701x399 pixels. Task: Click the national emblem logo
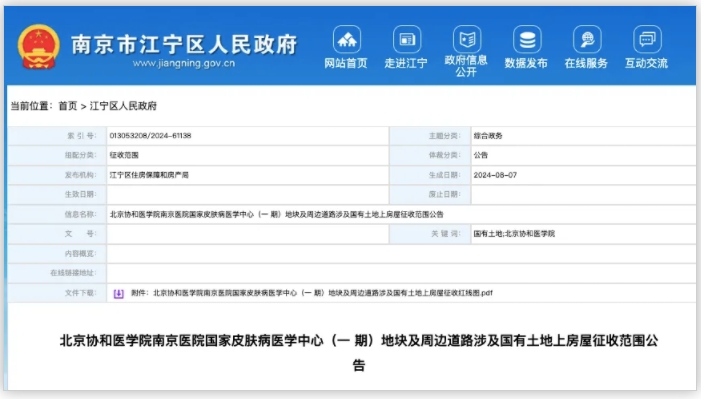click(x=38, y=47)
